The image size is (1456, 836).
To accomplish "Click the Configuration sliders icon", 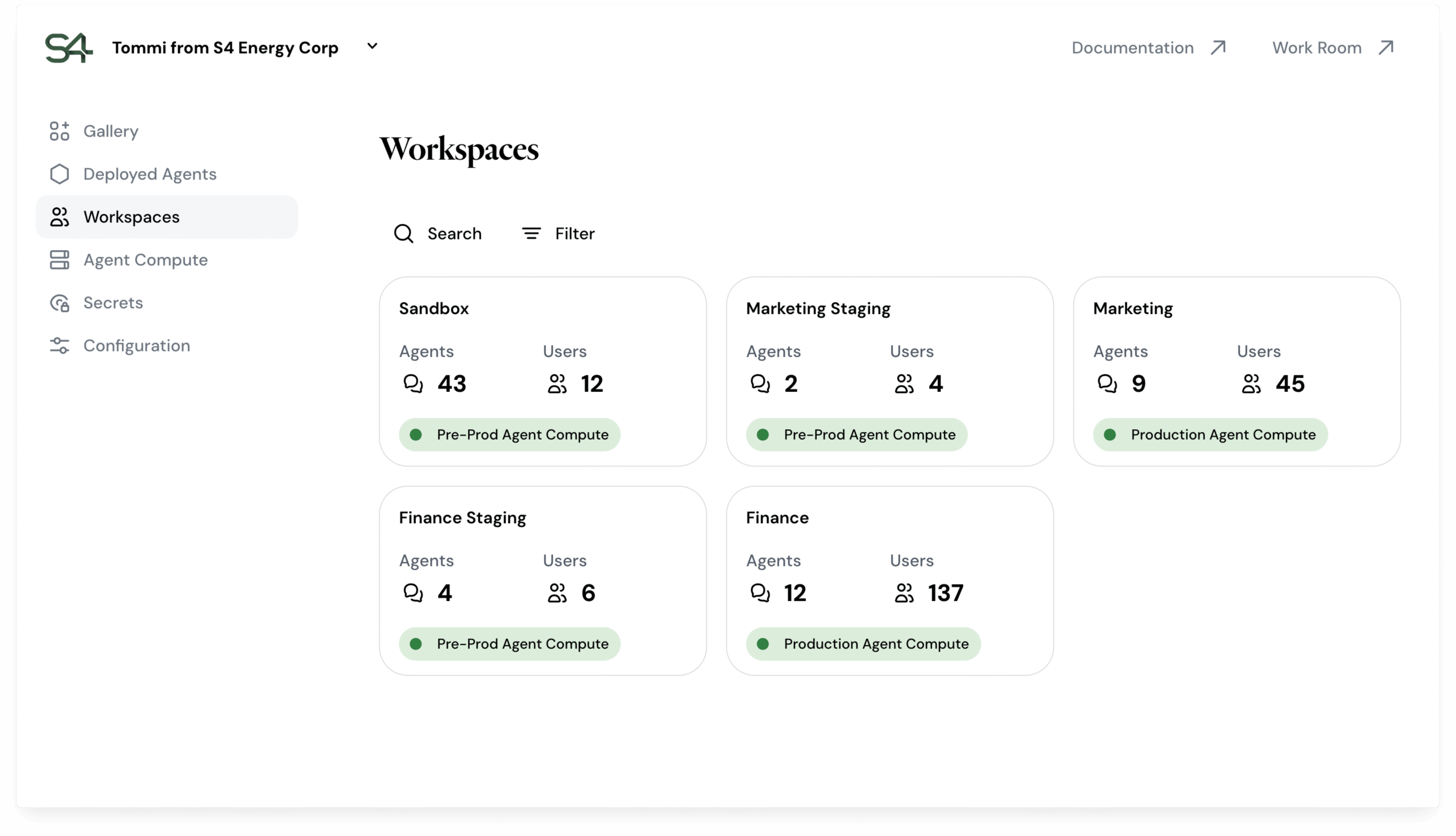I will (59, 346).
